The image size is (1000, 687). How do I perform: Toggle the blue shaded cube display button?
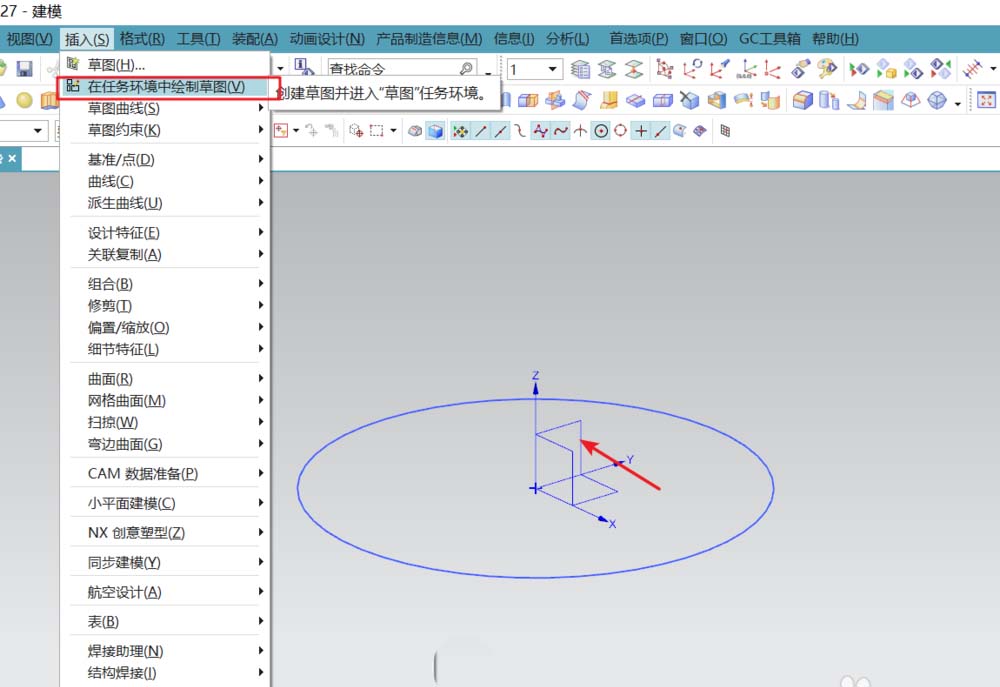(x=435, y=131)
